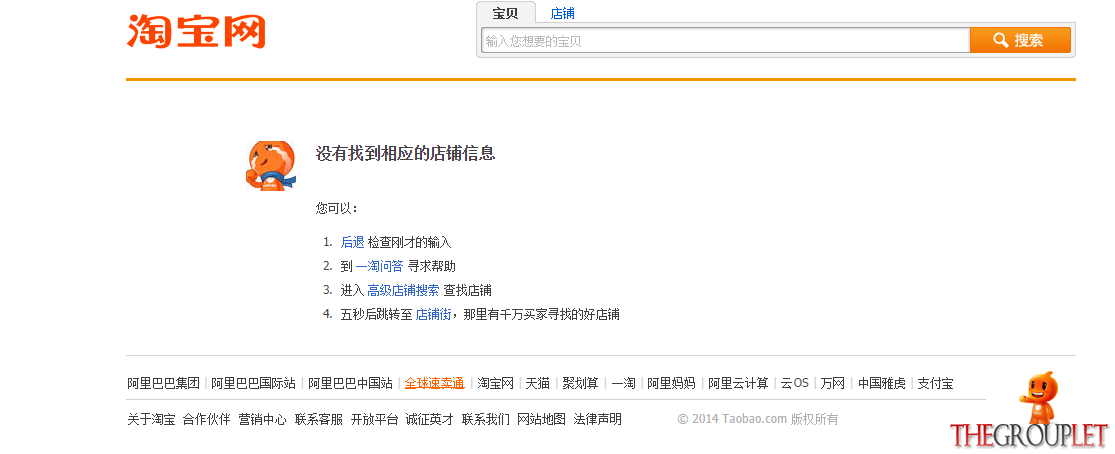1115x454 pixels.
Task: Open the 一淘问答 help link
Action: tap(379, 266)
